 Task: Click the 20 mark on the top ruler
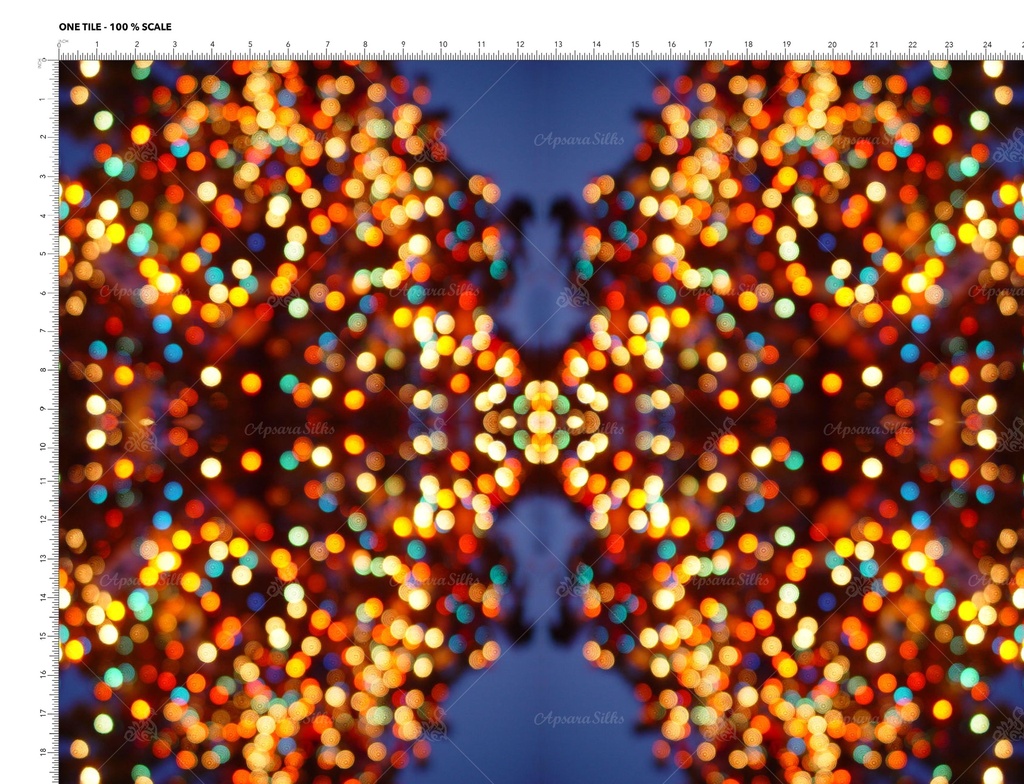[x=831, y=46]
